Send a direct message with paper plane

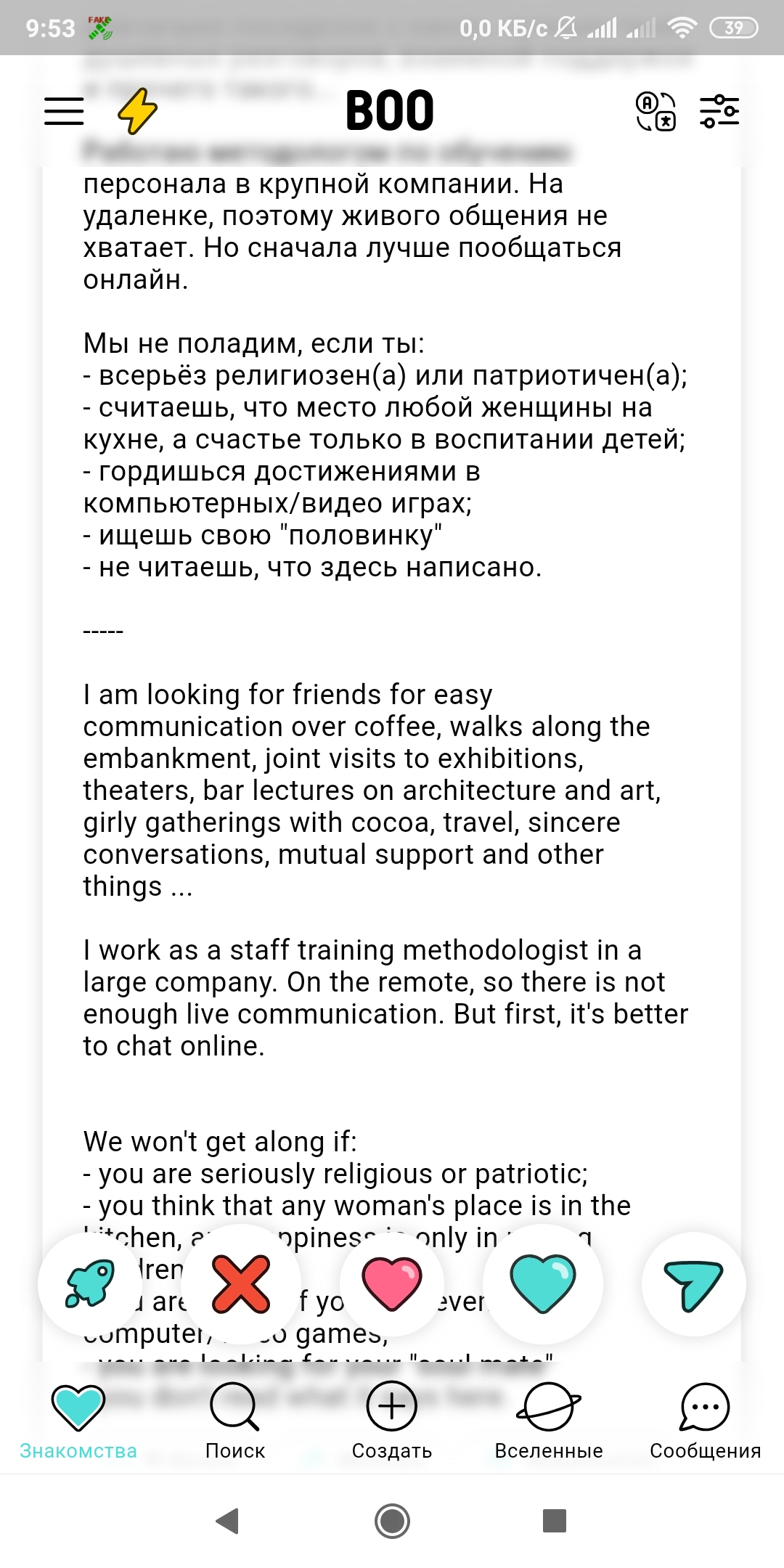(693, 1283)
